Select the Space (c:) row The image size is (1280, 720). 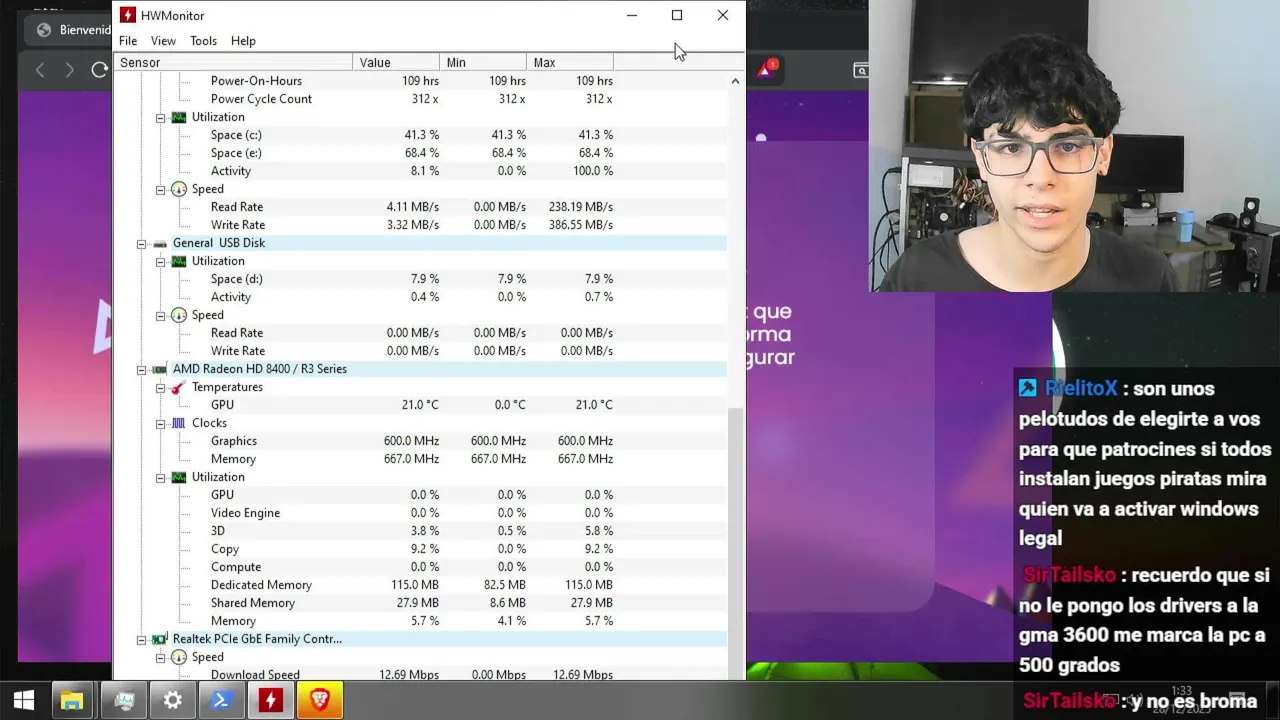(420, 135)
